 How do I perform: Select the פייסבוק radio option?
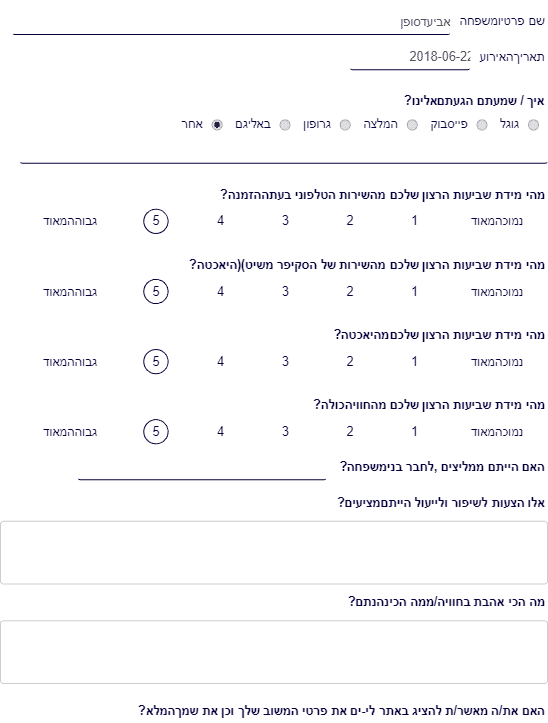pyautogui.click(x=482, y=125)
